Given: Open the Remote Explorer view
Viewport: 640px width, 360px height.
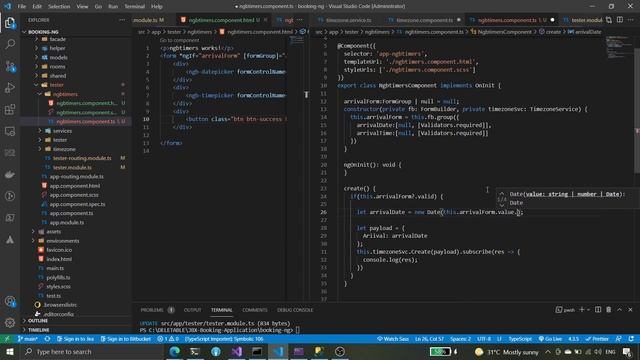Looking at the screenshot, I should pos(10,131).
